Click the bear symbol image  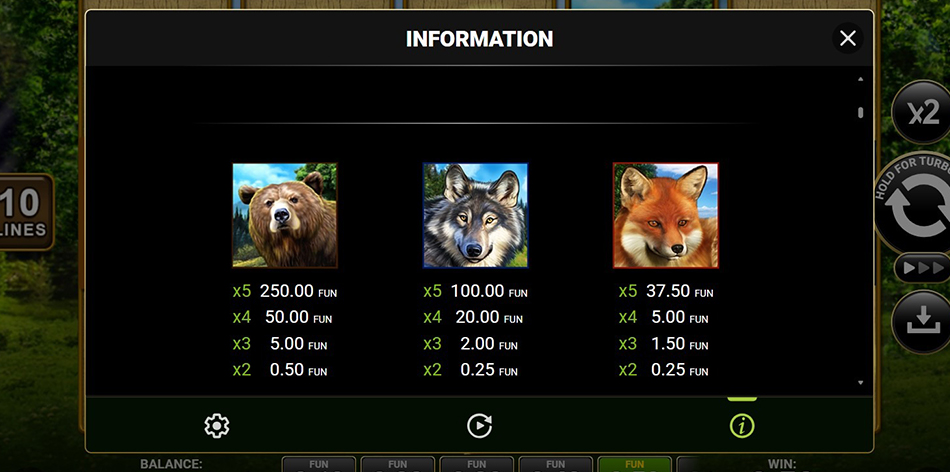coord(285,216)
